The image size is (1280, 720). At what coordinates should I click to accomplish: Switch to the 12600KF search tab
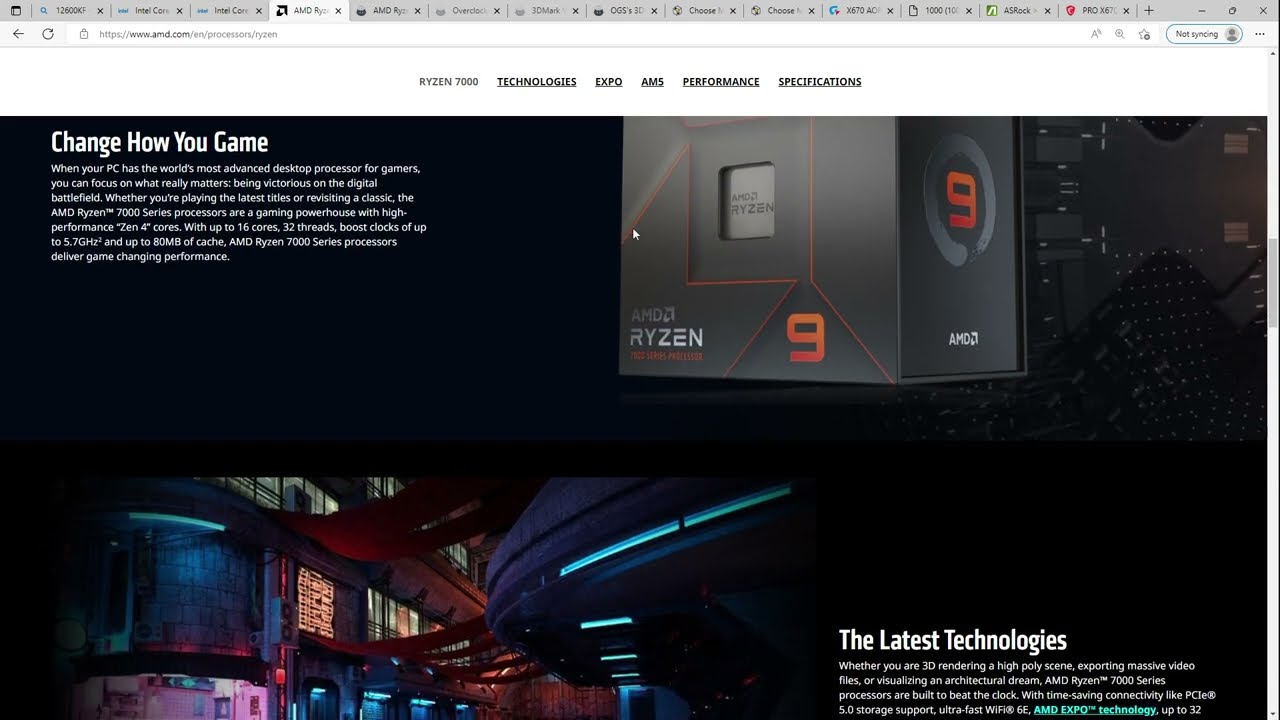70,11
